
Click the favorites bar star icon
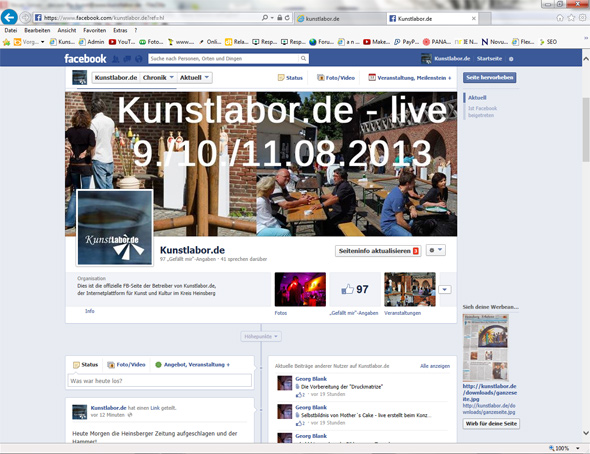point(6,42)
